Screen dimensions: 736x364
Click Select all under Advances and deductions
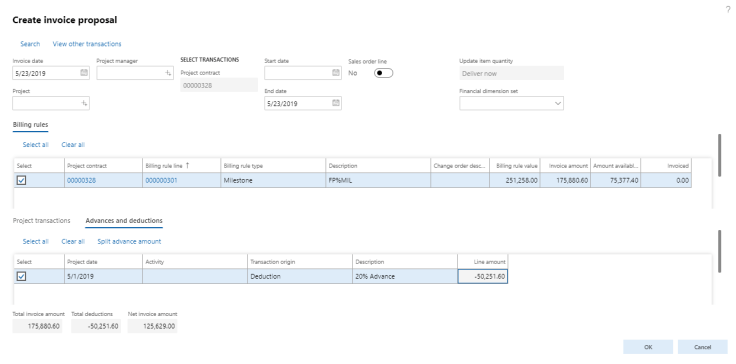pos(36,241)
